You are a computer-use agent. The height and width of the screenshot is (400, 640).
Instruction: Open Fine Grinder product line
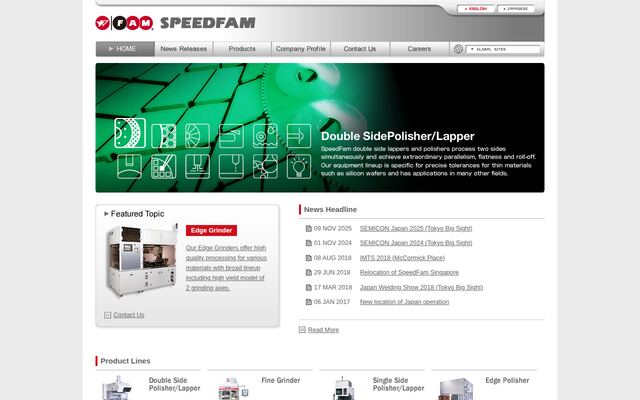pos(281,380)
